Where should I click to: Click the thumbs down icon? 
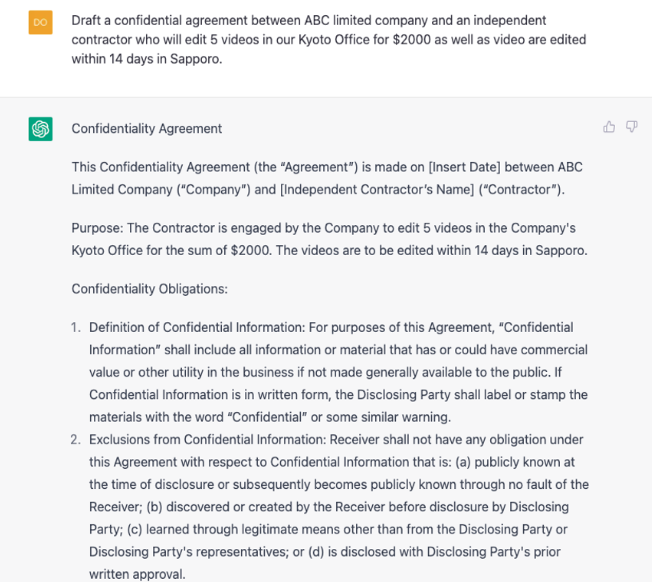coord(631,127)
